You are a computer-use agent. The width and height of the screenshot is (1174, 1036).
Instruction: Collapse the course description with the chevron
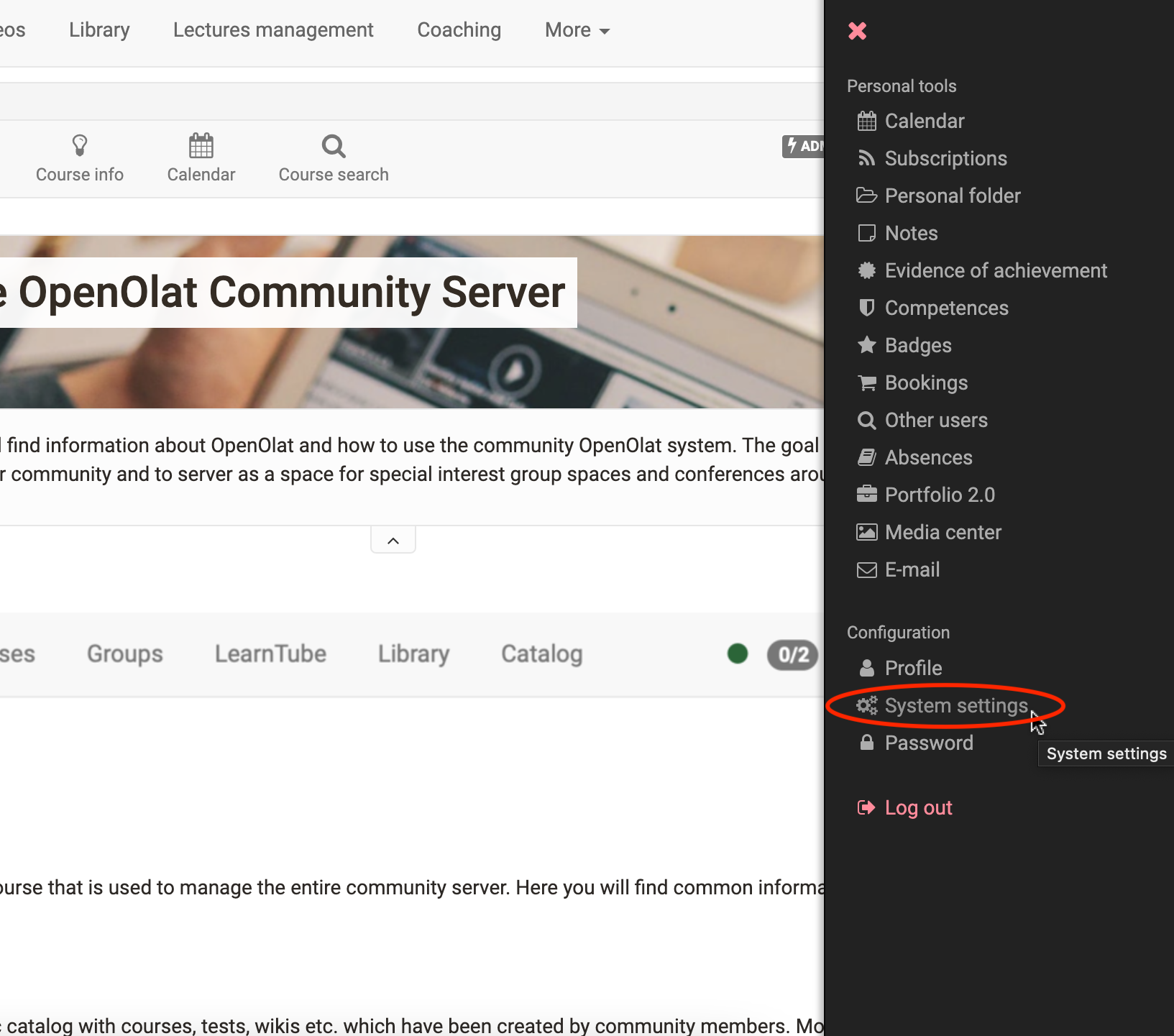point(393,541)
